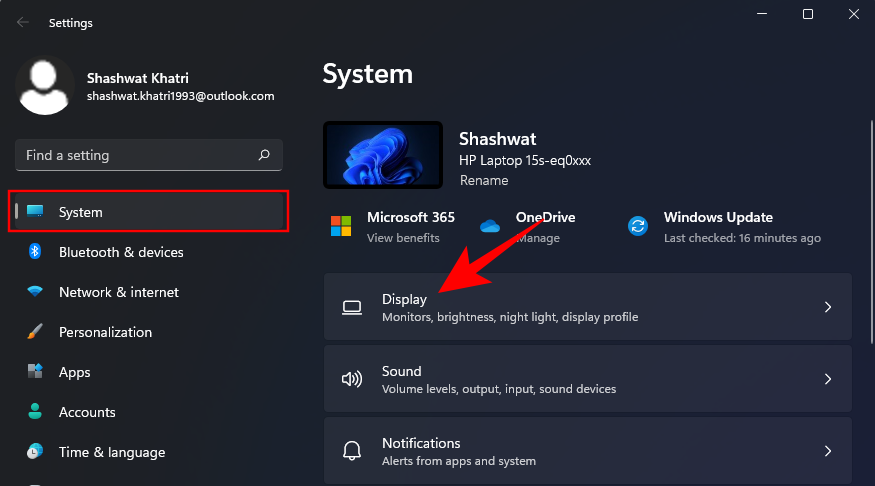Click the Bluetooth icon in sidebar

pos(35,252)
